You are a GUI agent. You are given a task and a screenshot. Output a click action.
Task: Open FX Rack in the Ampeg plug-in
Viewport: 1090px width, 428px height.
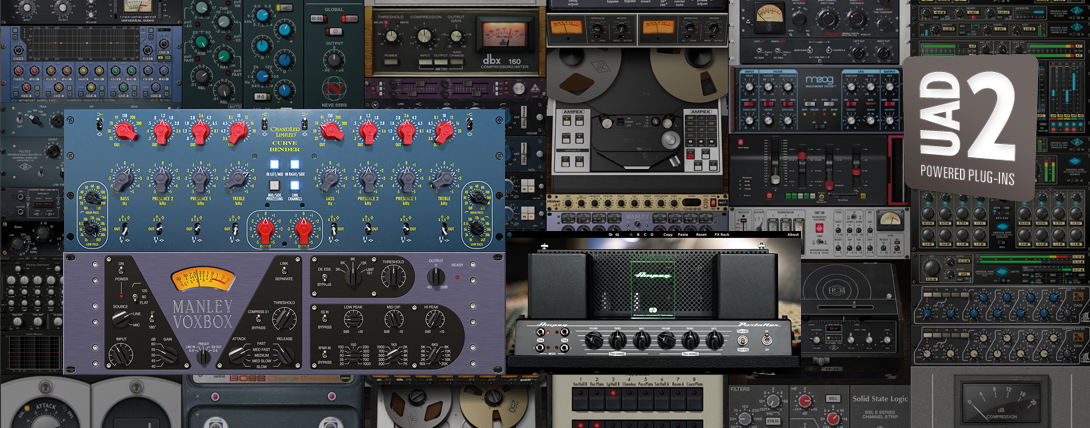pos(722,234)
